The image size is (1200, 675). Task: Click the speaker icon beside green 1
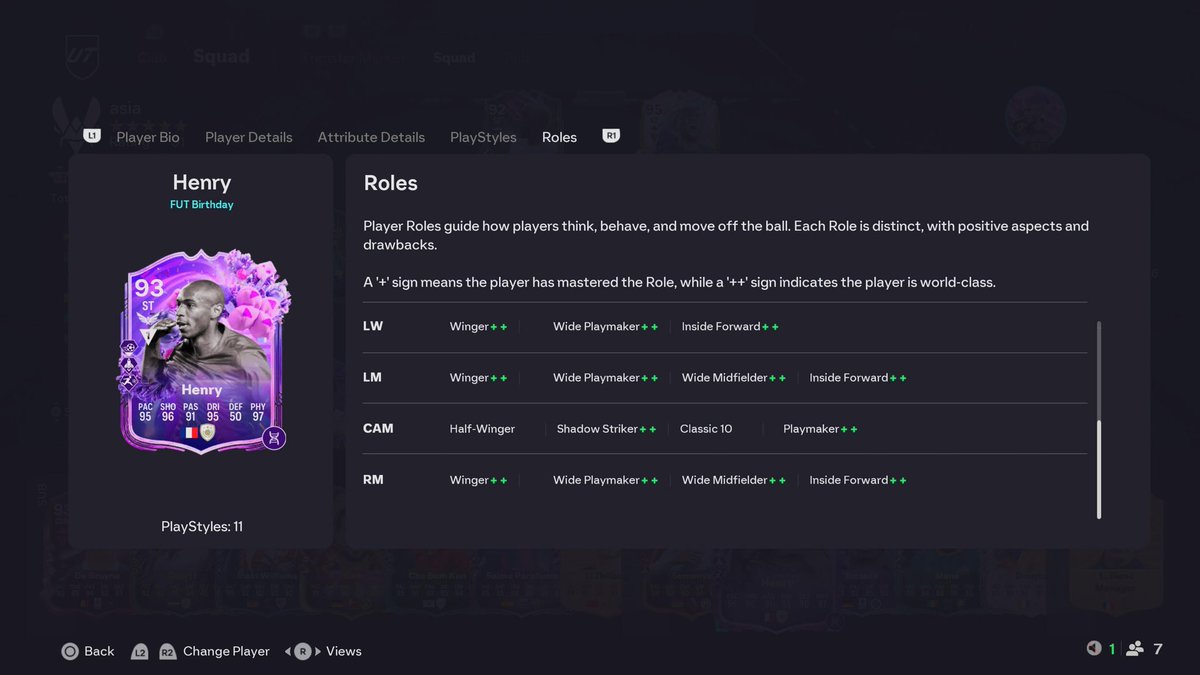pos(1094,649)
